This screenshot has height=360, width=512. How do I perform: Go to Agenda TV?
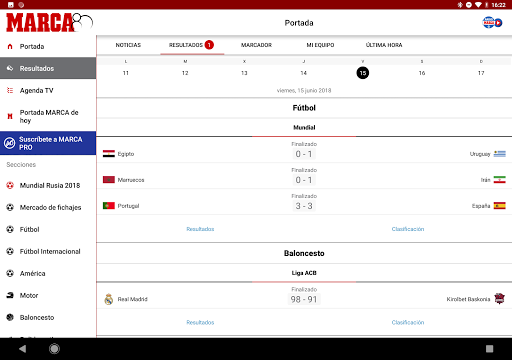point(48,90)
